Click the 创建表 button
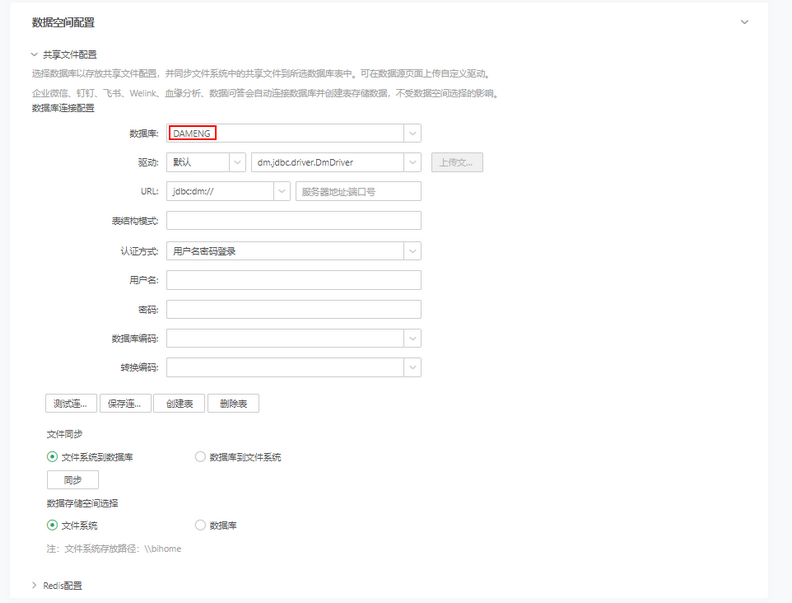Viewport: 792px width, 603px height. click(x=179, y=404)
